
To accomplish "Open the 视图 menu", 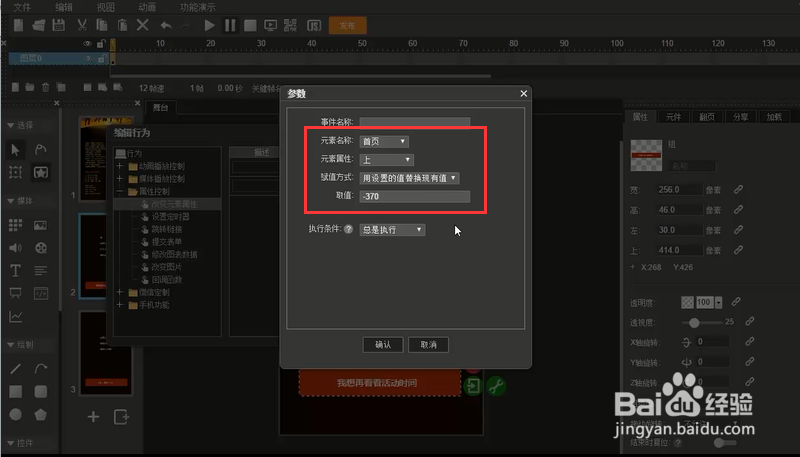I will click(106, 7).
